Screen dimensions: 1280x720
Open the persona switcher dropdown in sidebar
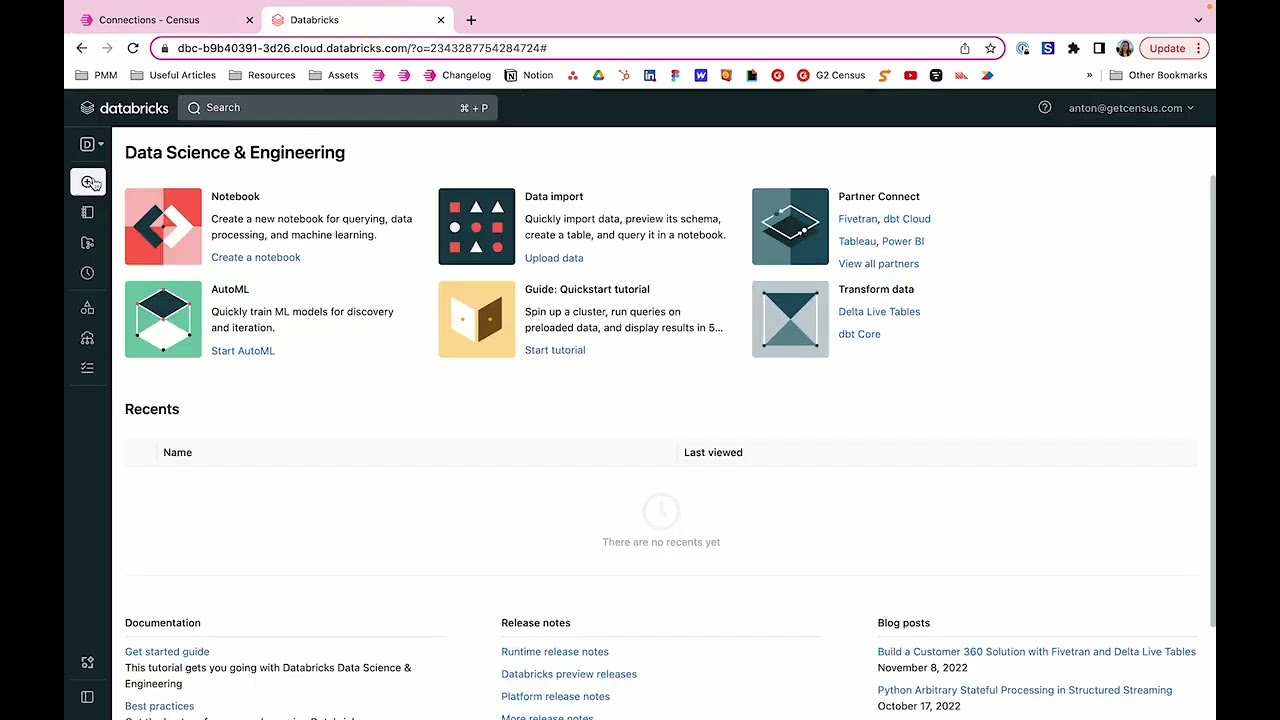click(91, 144)
